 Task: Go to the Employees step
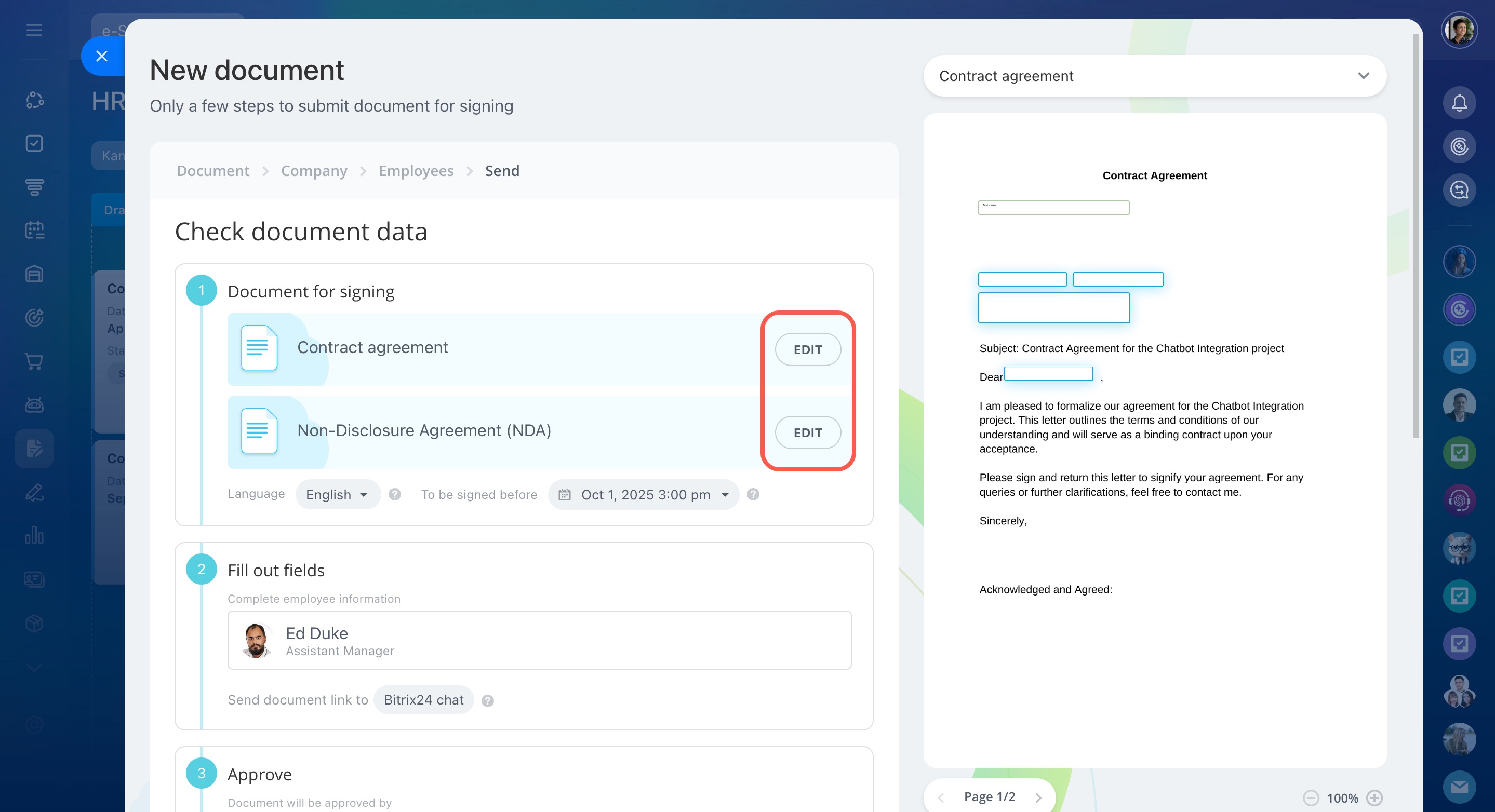click(416, 171)
